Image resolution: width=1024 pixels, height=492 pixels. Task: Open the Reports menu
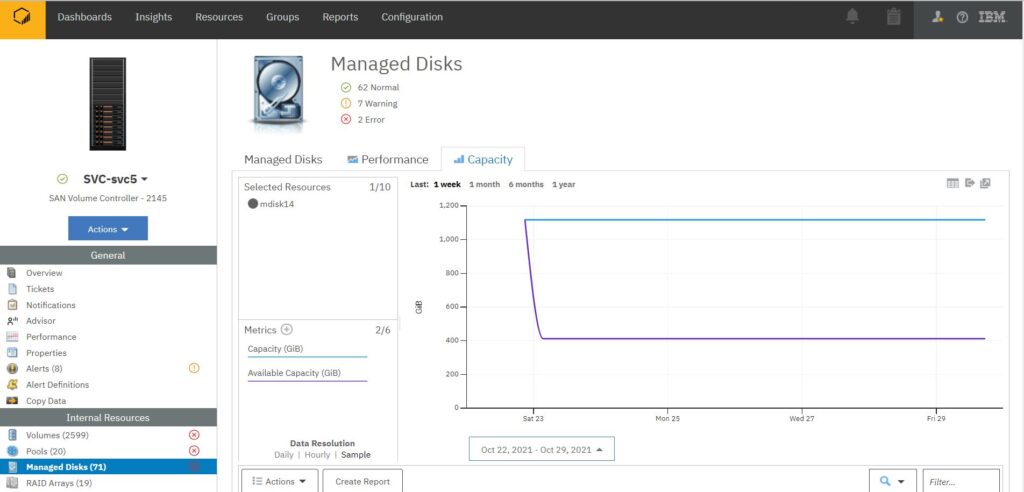pos(340,18)
